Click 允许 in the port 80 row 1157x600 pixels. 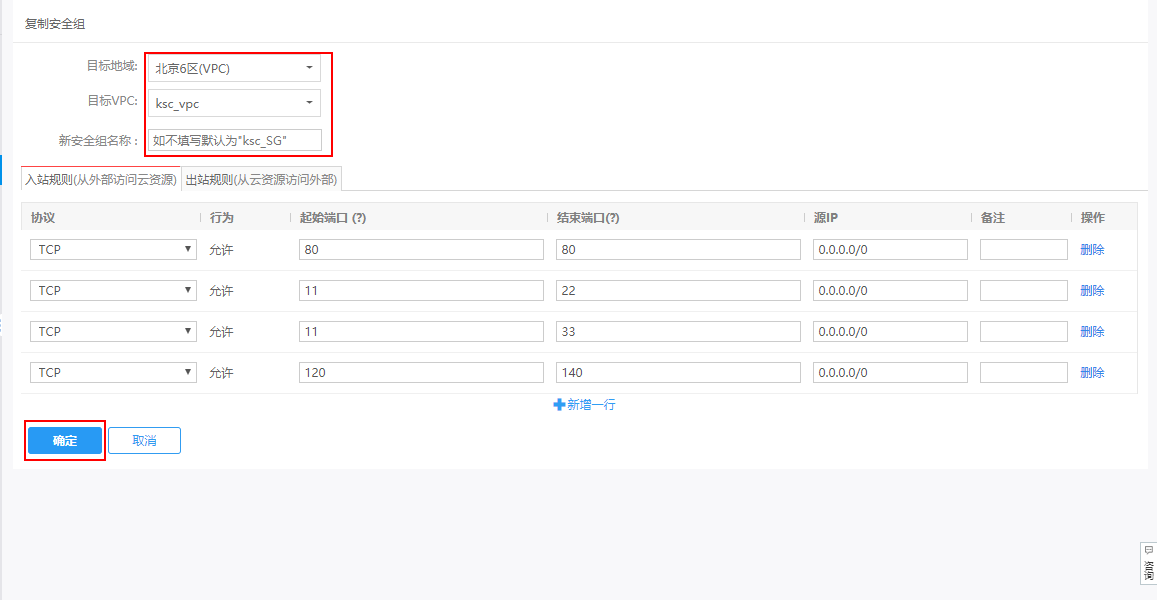(221, 250)
